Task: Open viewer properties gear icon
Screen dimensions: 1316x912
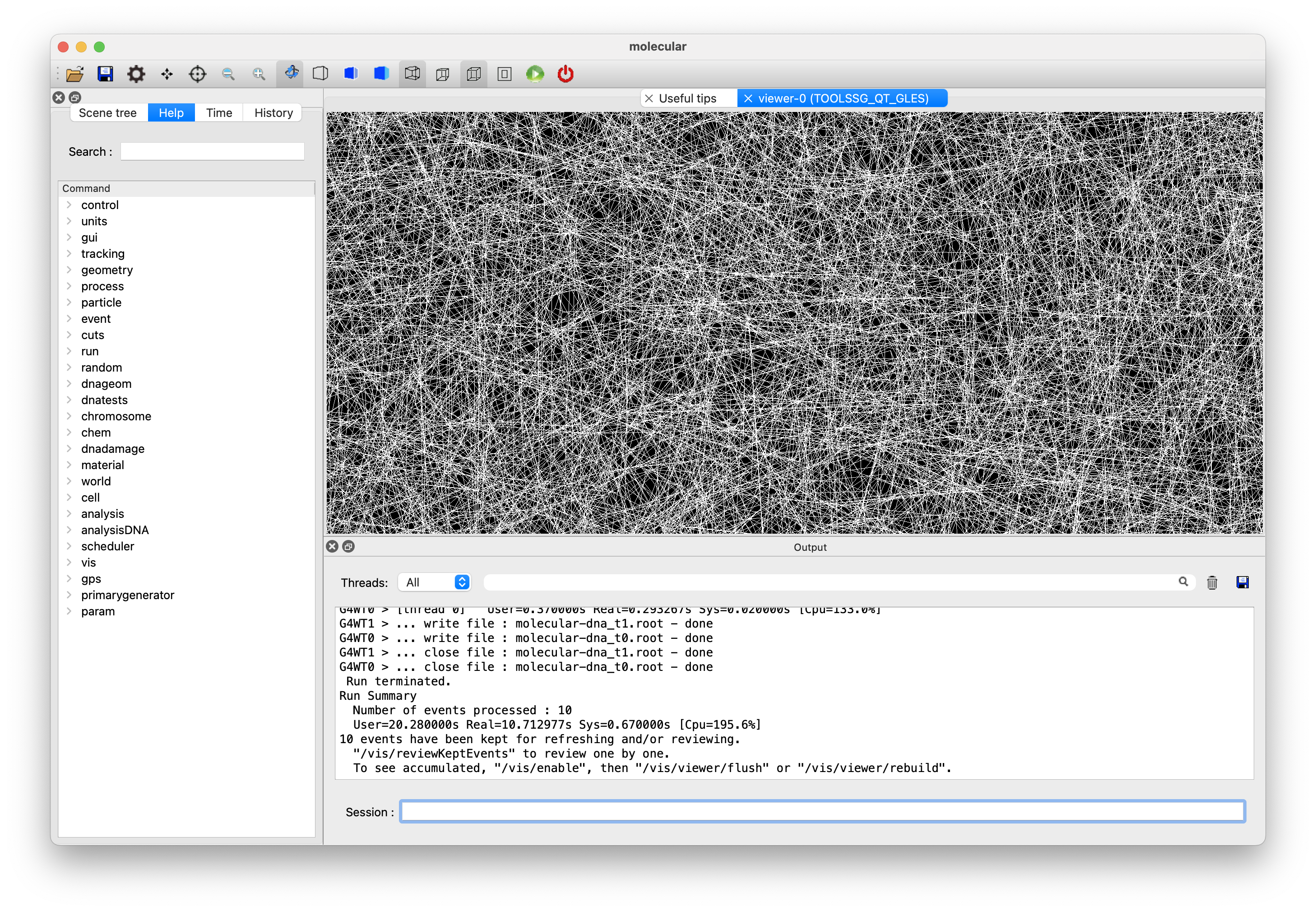Action: tap(136, 74)
